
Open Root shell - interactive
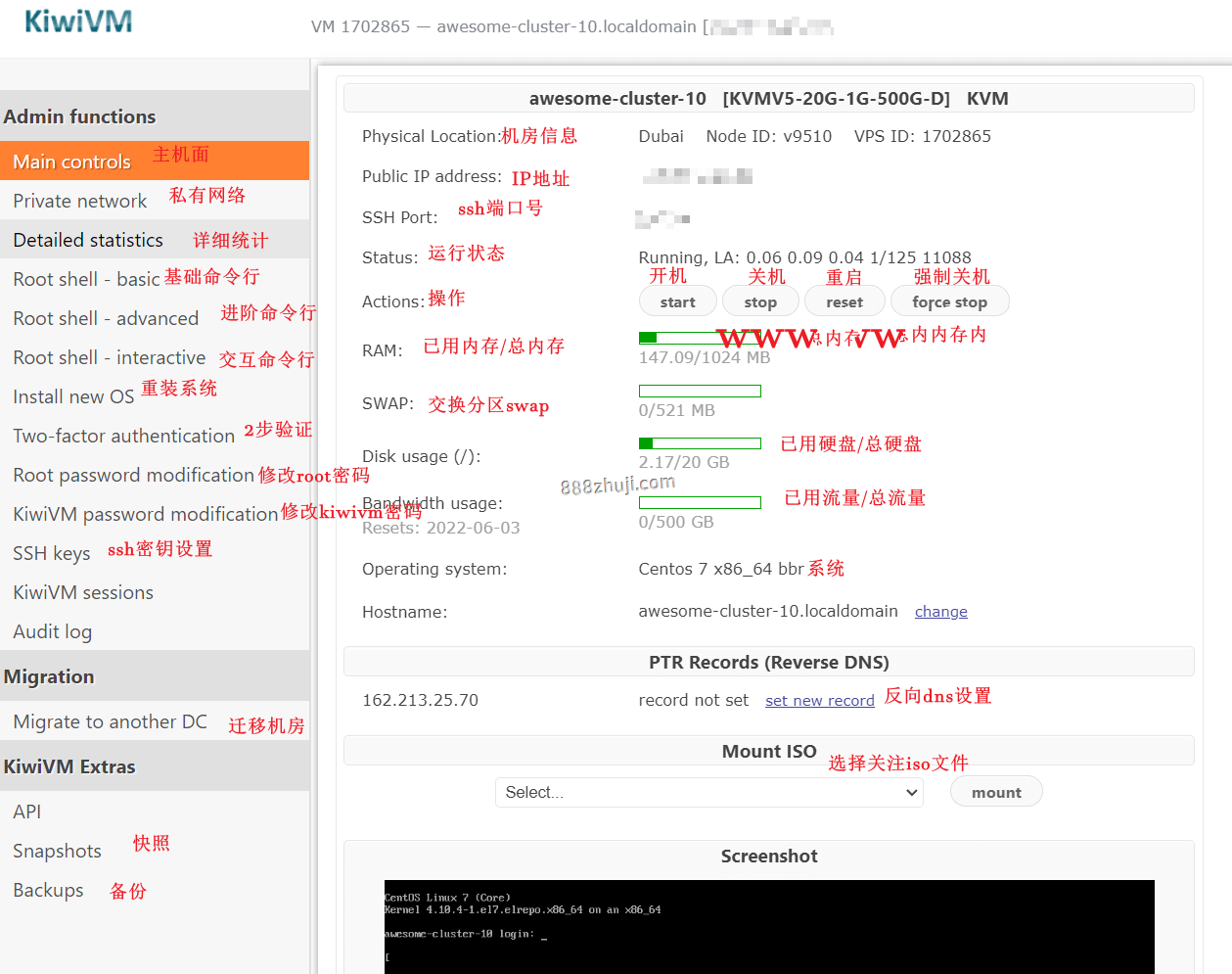(x=155, y=356)
